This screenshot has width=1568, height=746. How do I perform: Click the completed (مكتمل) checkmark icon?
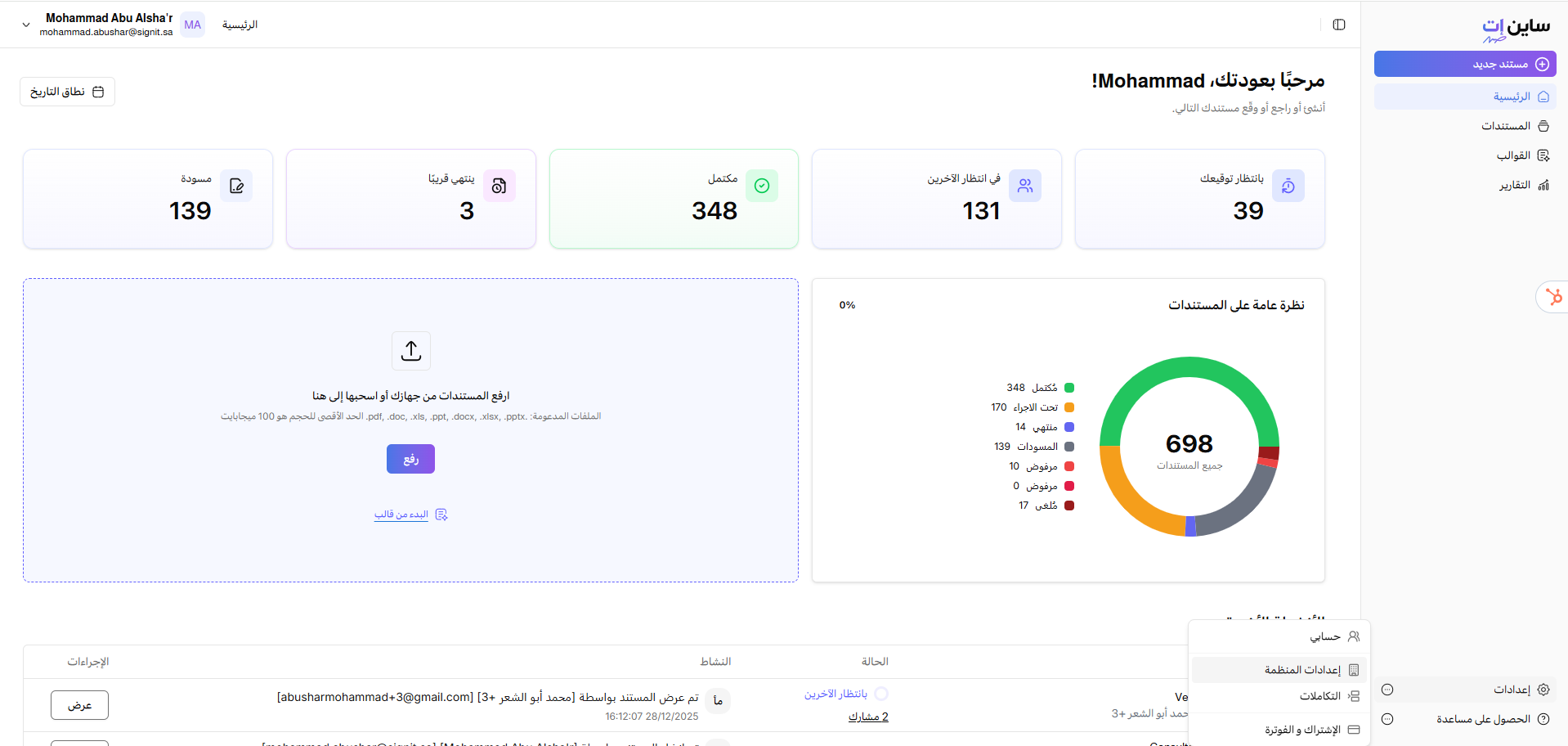tap(761, 186)
